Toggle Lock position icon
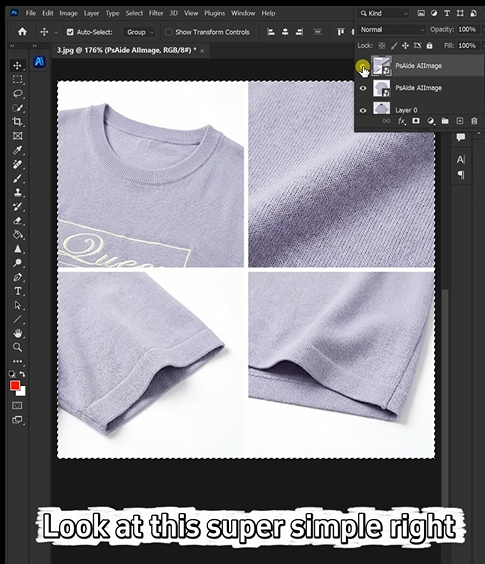 coord(405,46)
